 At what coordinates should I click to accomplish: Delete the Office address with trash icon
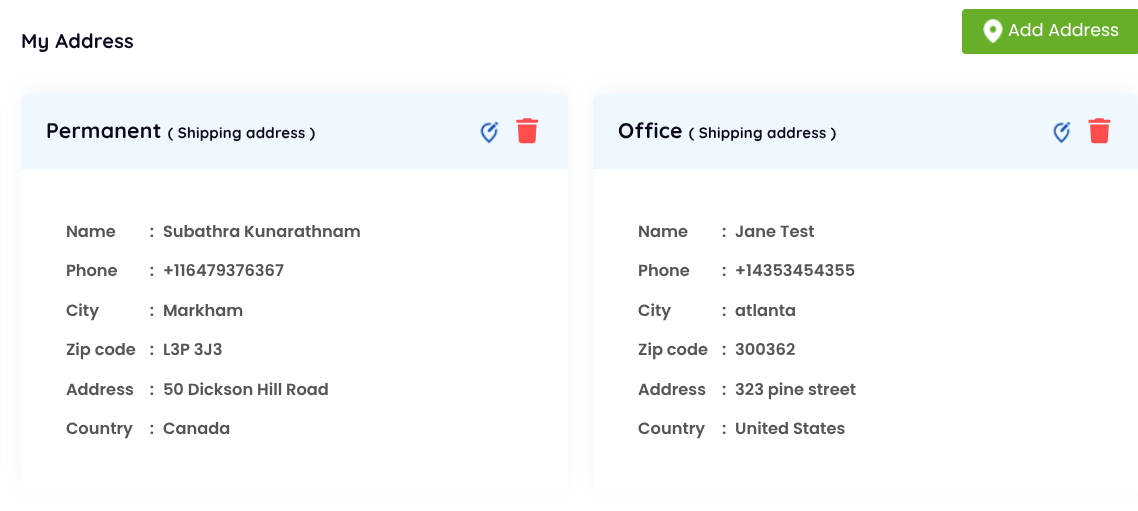(1099, 131)
